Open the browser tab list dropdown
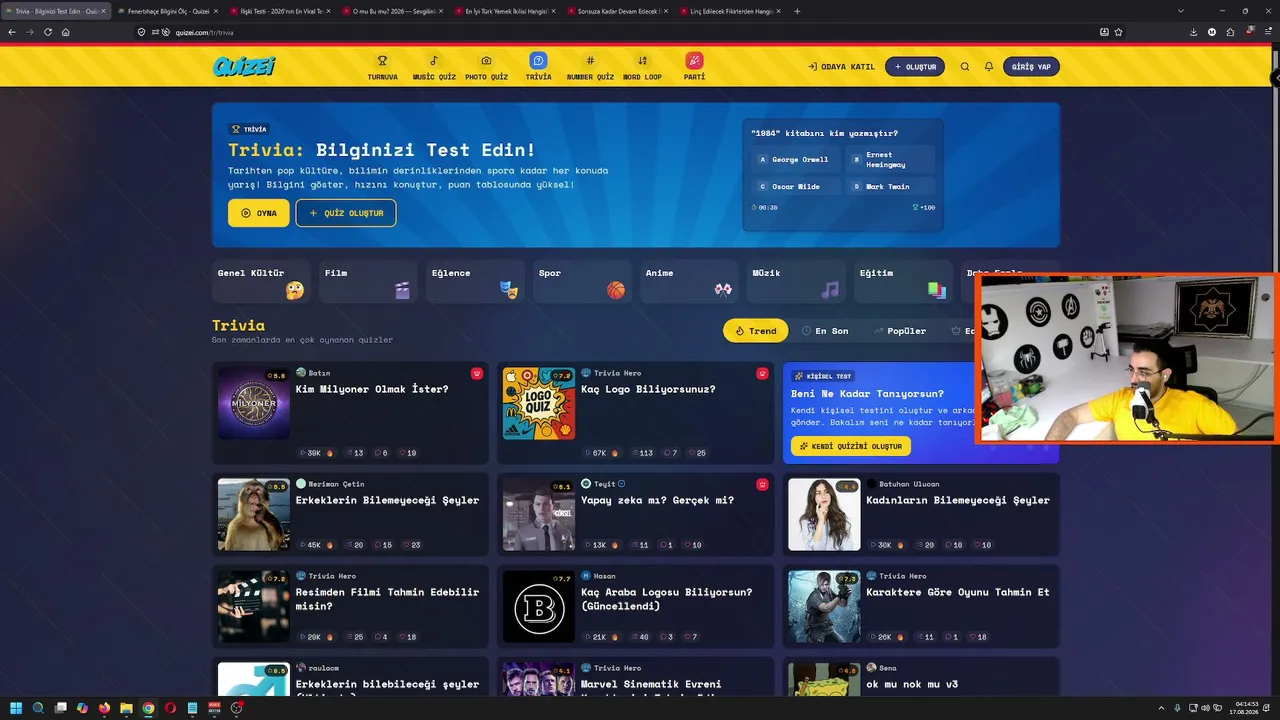The image size is (1280, 720). [1181, 11]
